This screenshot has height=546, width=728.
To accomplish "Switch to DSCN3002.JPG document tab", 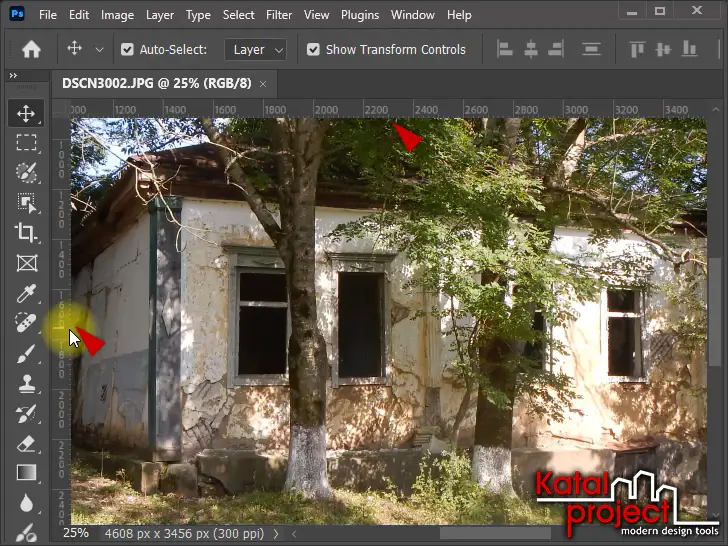I will [157, 84].
